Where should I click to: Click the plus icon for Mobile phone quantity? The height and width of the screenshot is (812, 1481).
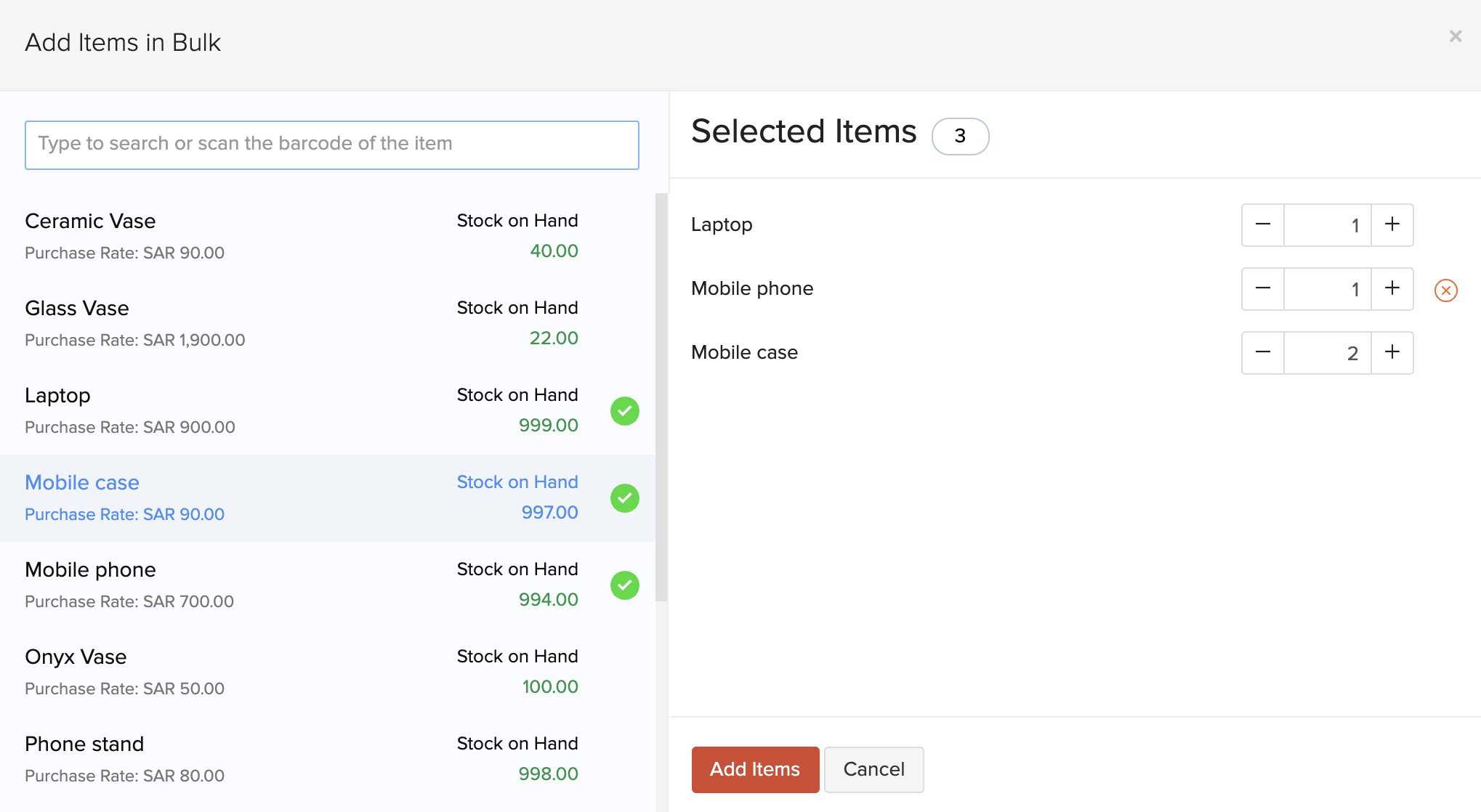(x=1392, y=289)
